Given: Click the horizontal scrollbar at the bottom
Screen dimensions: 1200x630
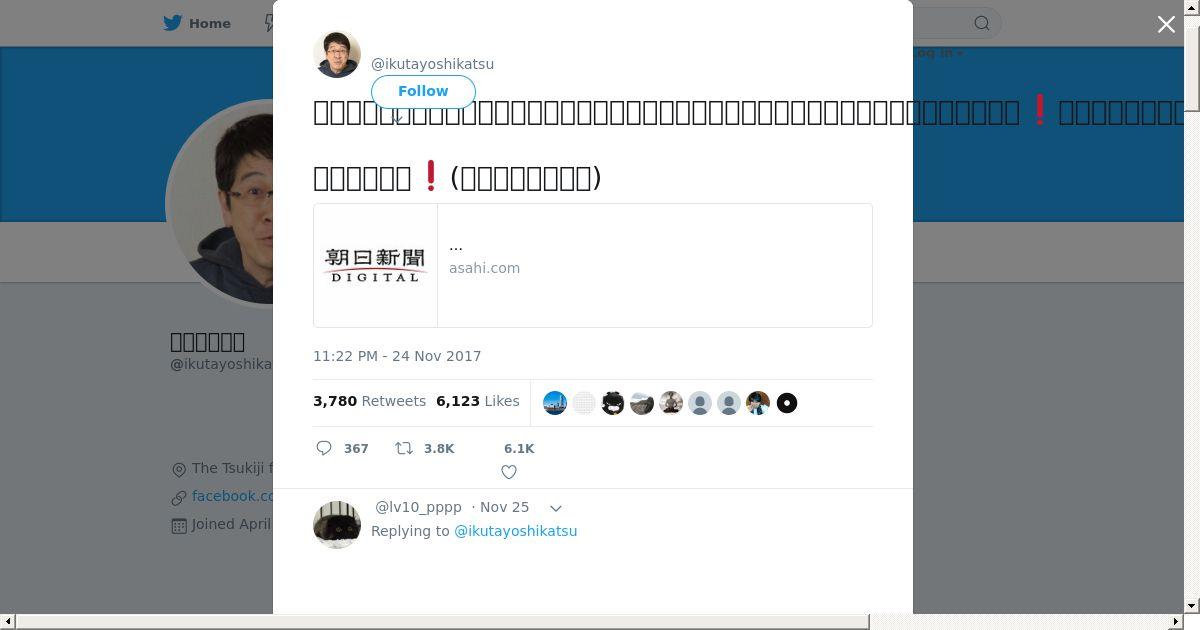Looking at the screenshot, I should [x=442, y=622].
